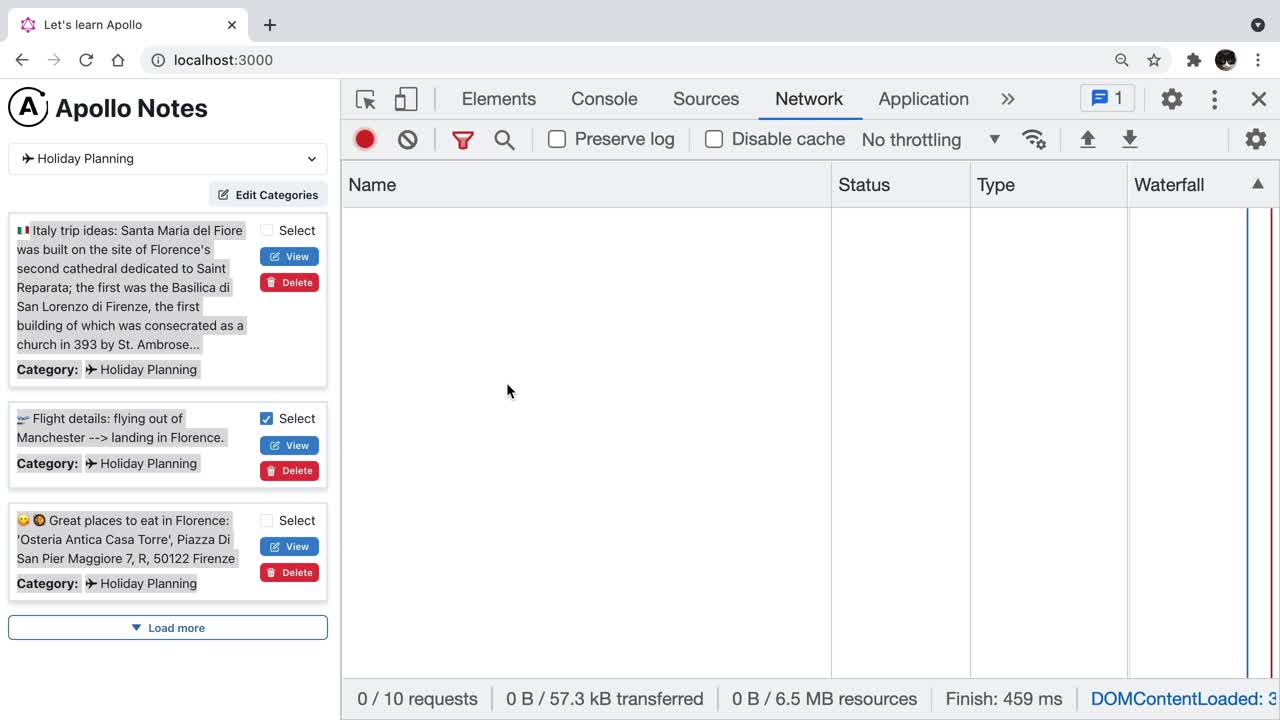Viewport: 1280px width, 720px height.
Task: Switch to the Sources tab
Action: (x=706, y=99)
